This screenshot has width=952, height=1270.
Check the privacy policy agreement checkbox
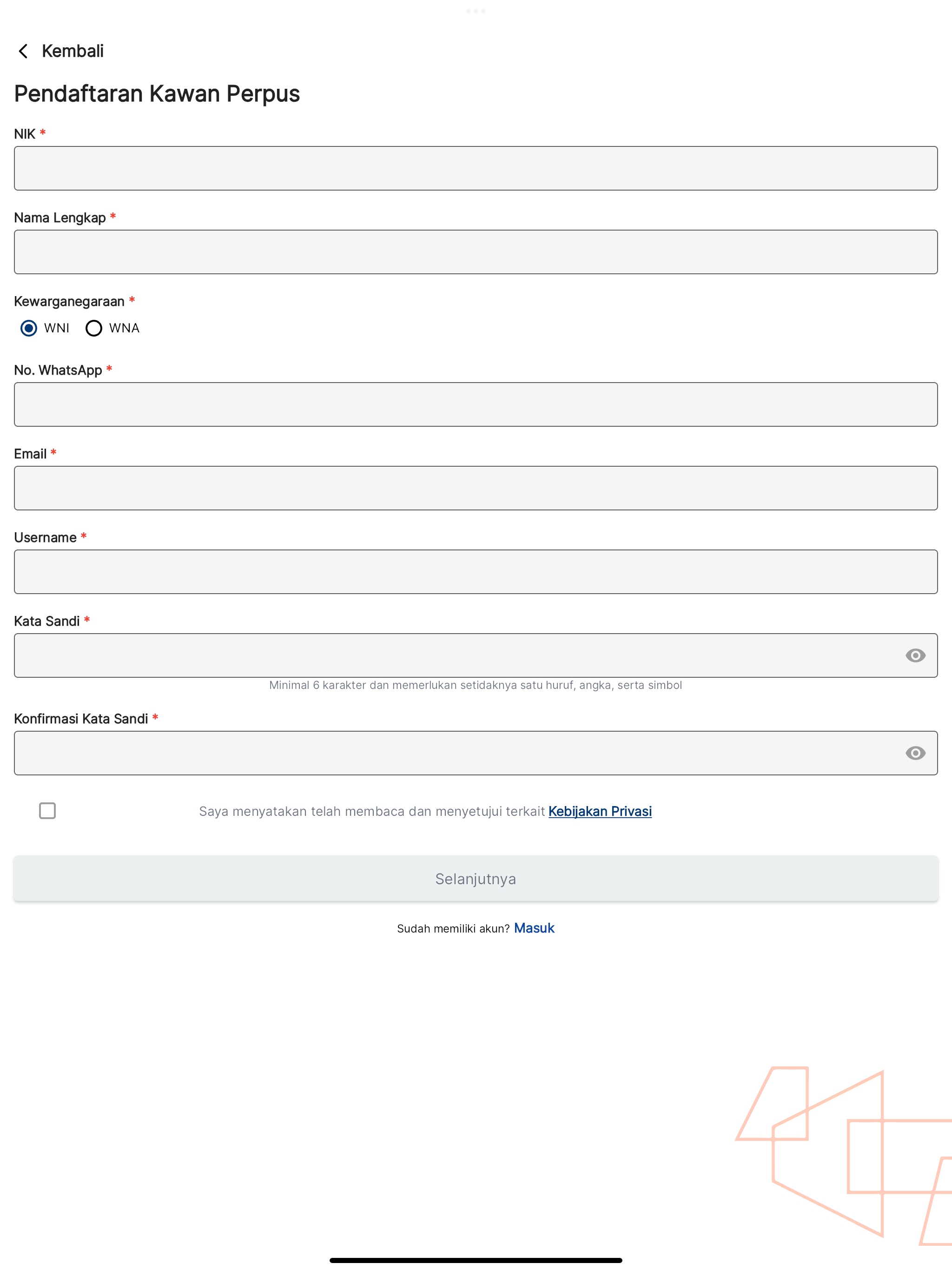(x=48, y=811)
